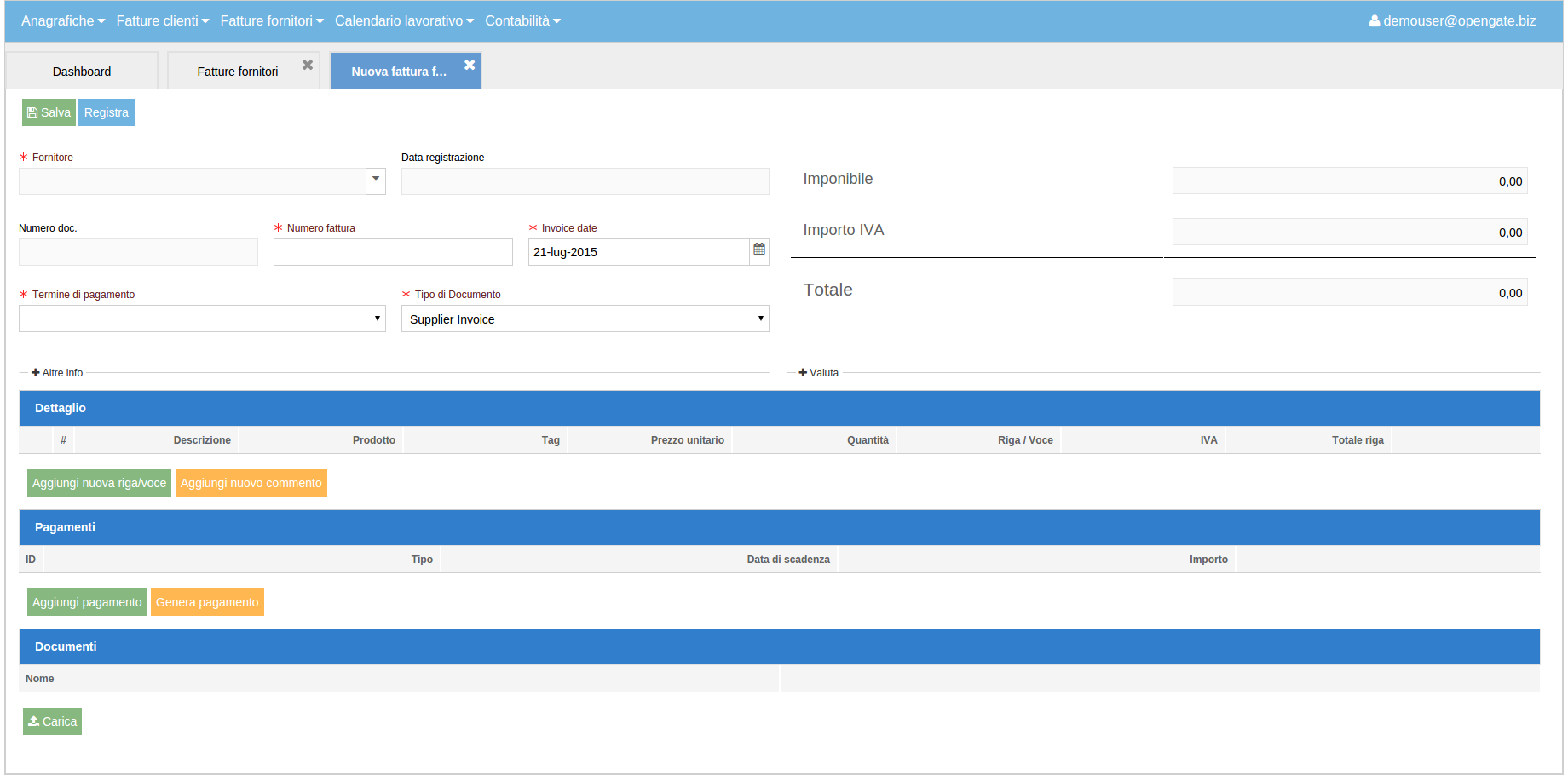The height and width of the screenshot is (775, 1568).
Task: Click the Pagamenti section header
Action: [x=780, y=527]
